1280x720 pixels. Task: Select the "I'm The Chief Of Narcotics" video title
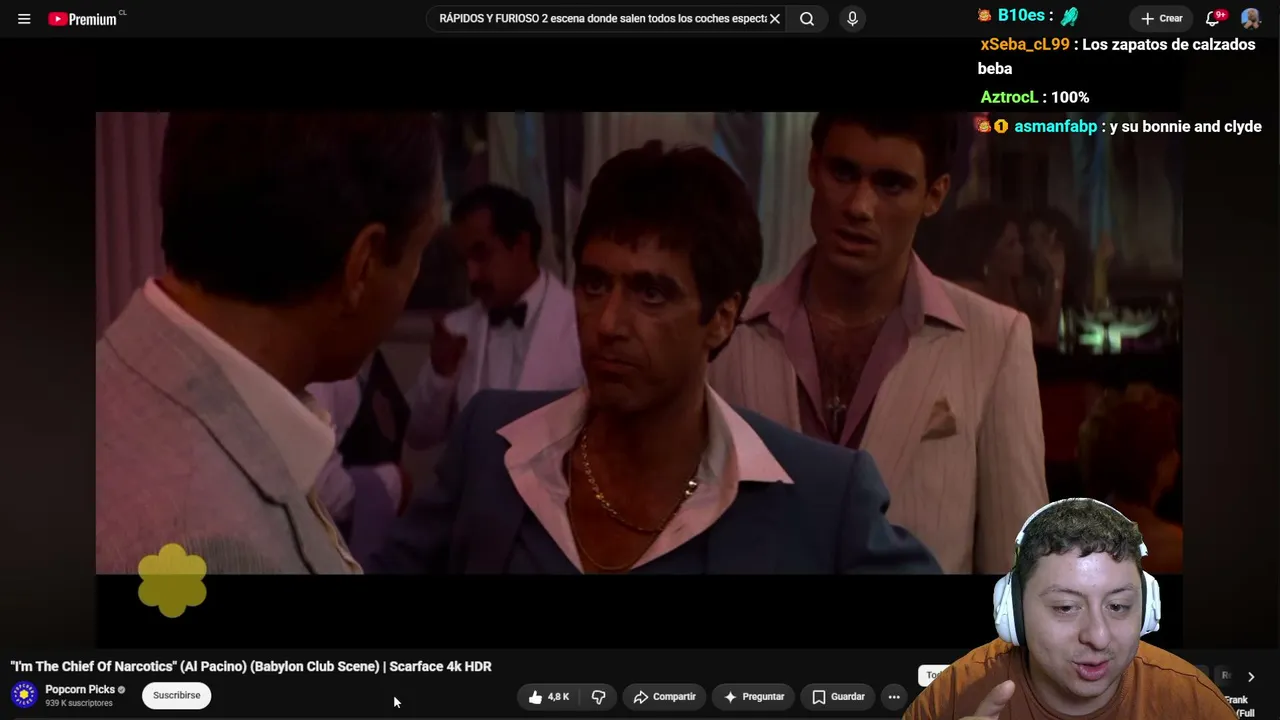pos(251,666)
